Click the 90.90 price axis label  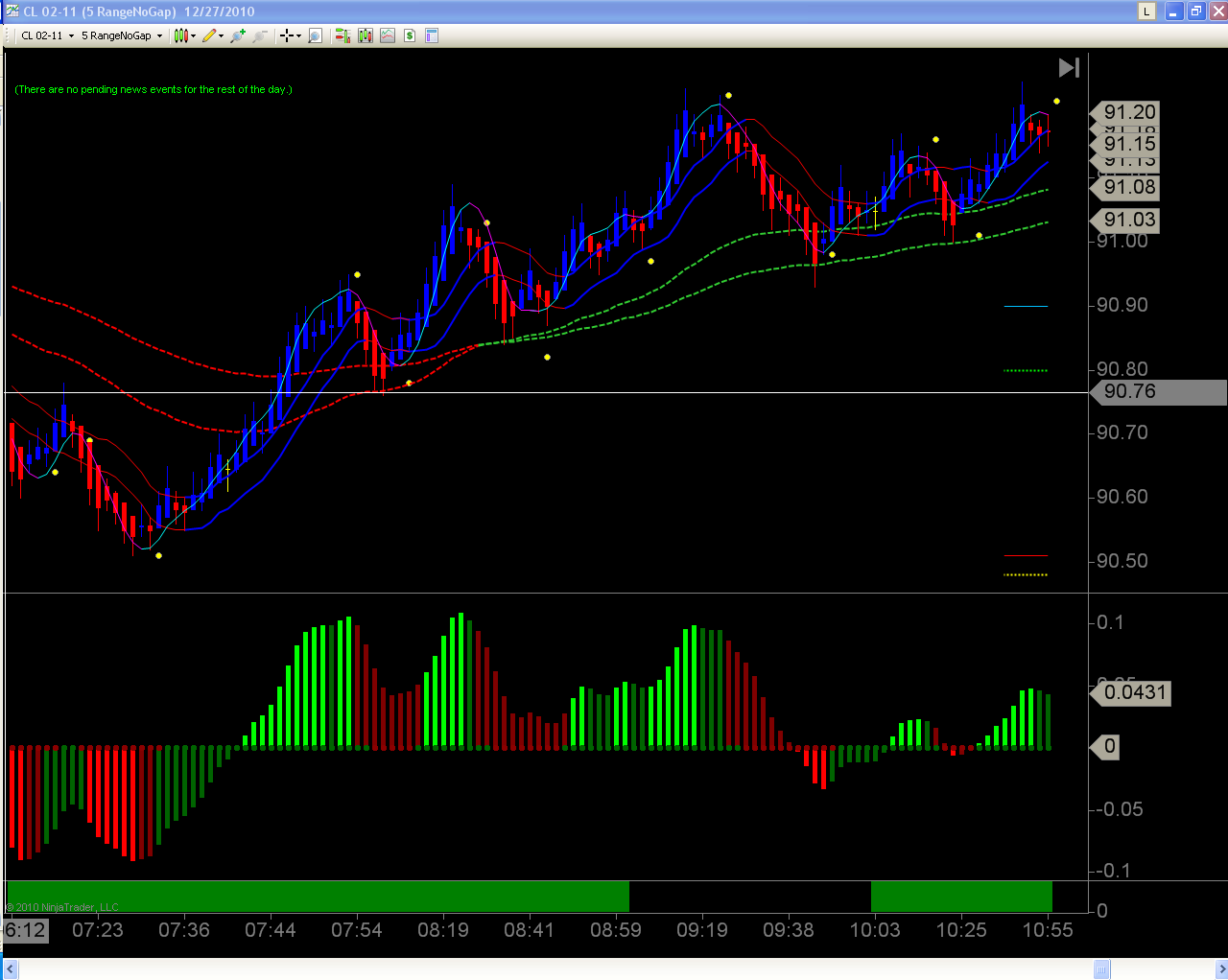click(x=1122, y=305)
